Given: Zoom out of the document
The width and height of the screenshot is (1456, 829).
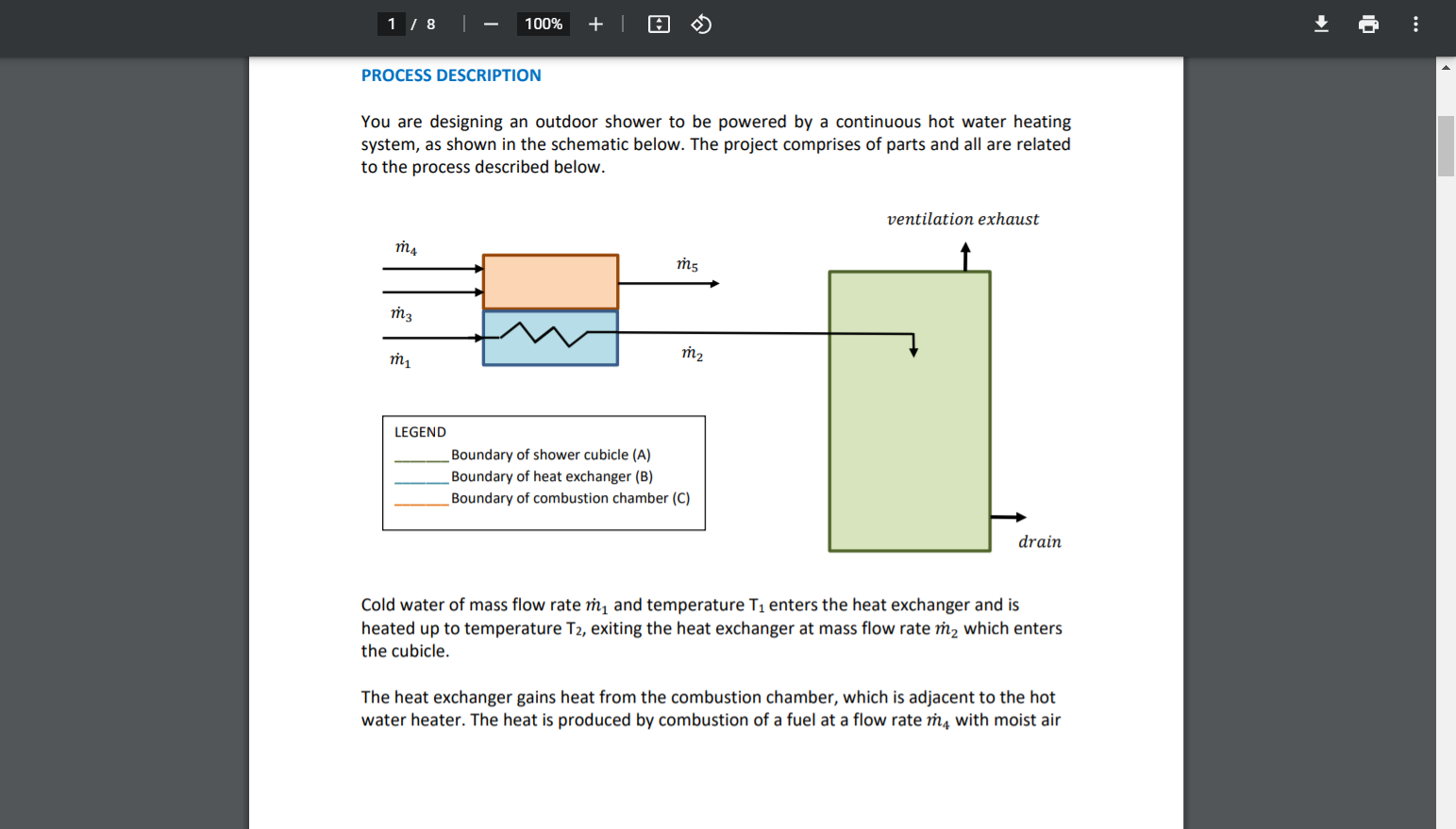Looking at the screenshot, I should coord(491,24).
